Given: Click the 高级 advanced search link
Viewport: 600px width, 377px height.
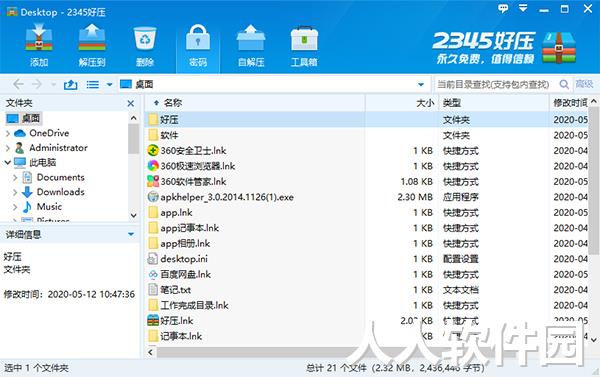Looking at the screenshot, I should [x=584, y=84].
